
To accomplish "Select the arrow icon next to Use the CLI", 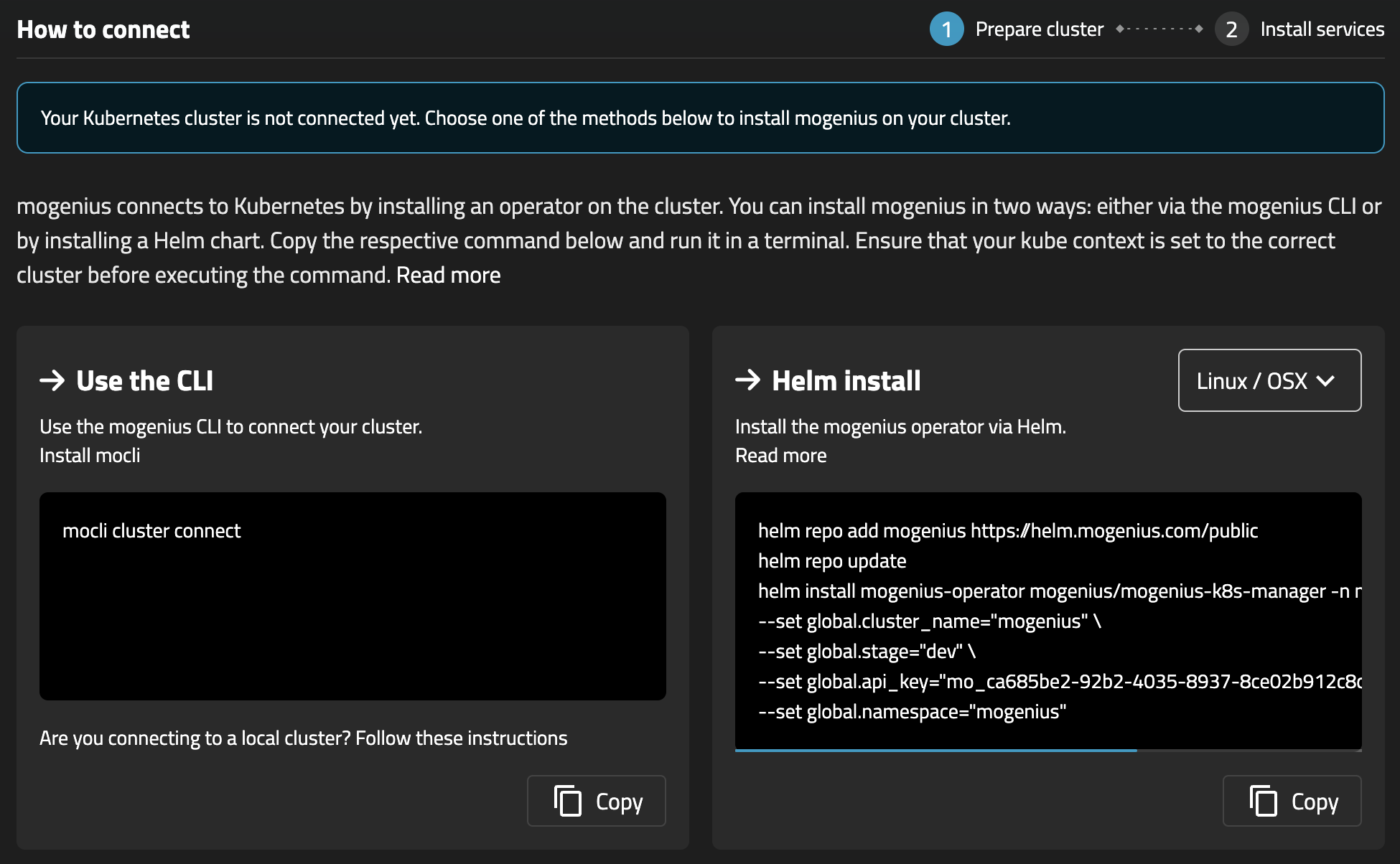I will 52,380.
